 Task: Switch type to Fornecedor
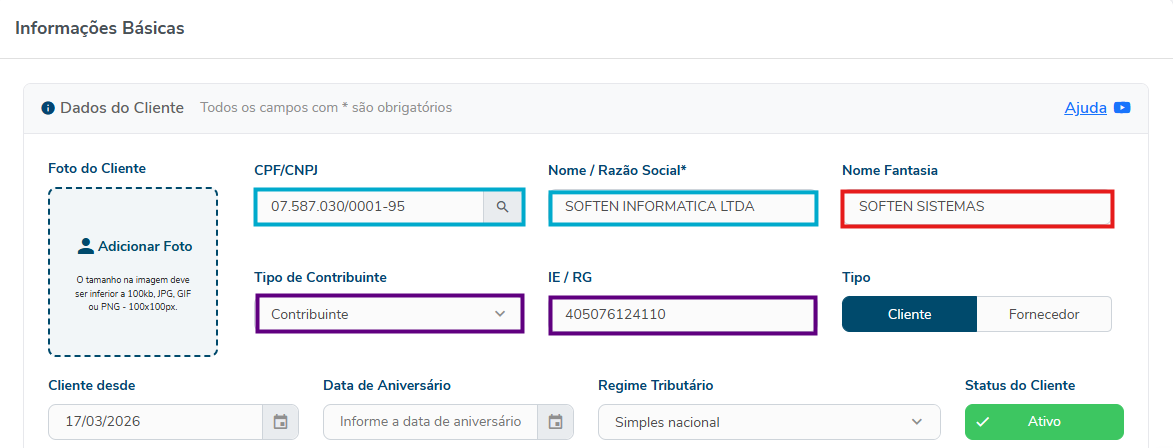point(1043,314)
